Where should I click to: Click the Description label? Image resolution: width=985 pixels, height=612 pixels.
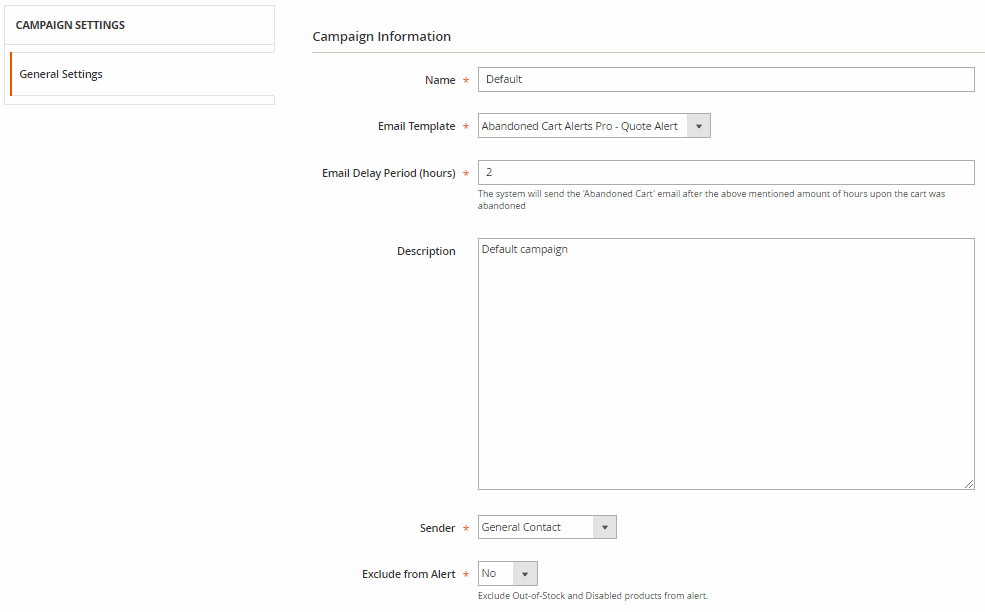426,251
